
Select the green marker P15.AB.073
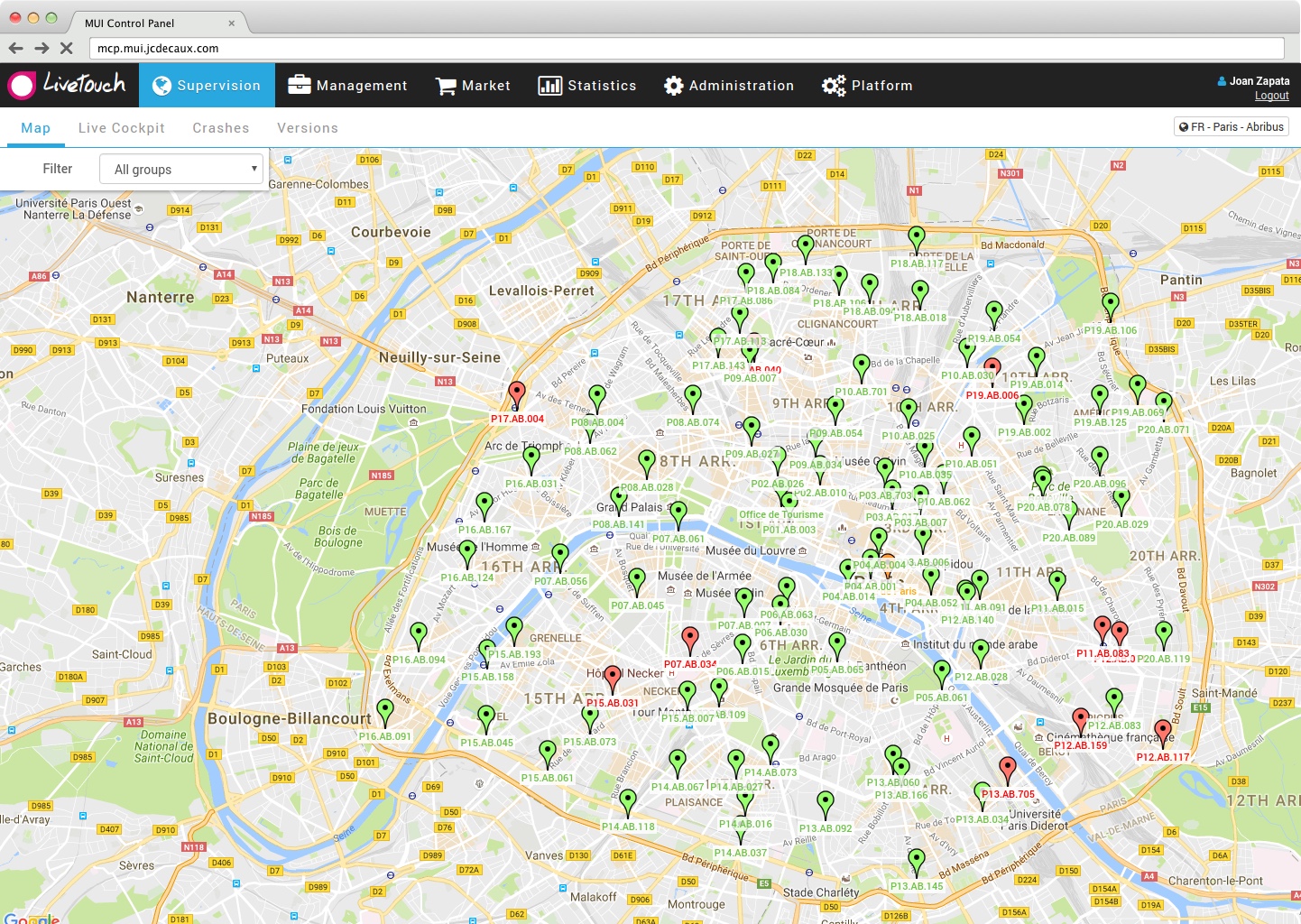click(x=590, y=719)
